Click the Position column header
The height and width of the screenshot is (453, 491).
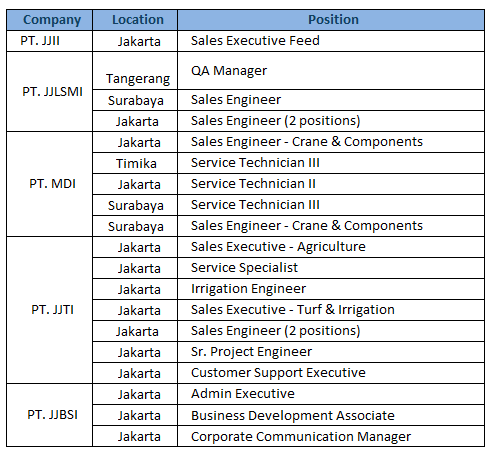pyautogui.click(x=331, y=20)
